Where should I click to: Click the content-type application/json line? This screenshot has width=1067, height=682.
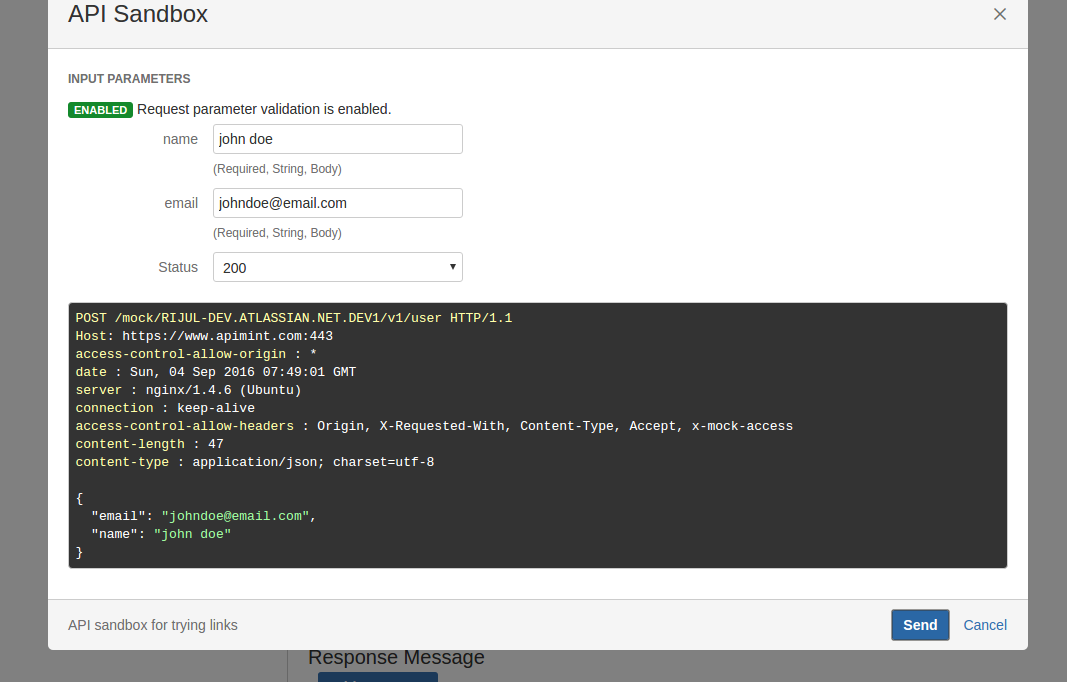point(255,462)
